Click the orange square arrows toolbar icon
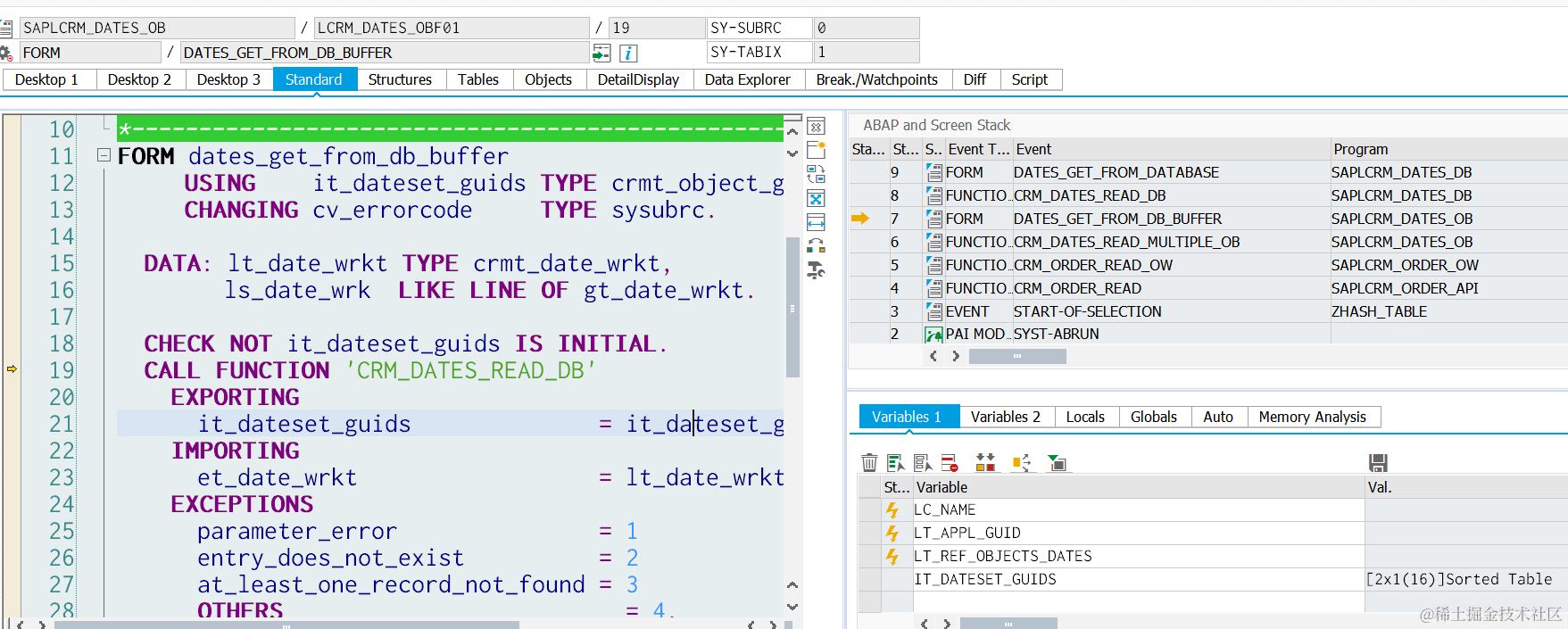Screen dimensions: 1568x629 (x=1021, y=462)
